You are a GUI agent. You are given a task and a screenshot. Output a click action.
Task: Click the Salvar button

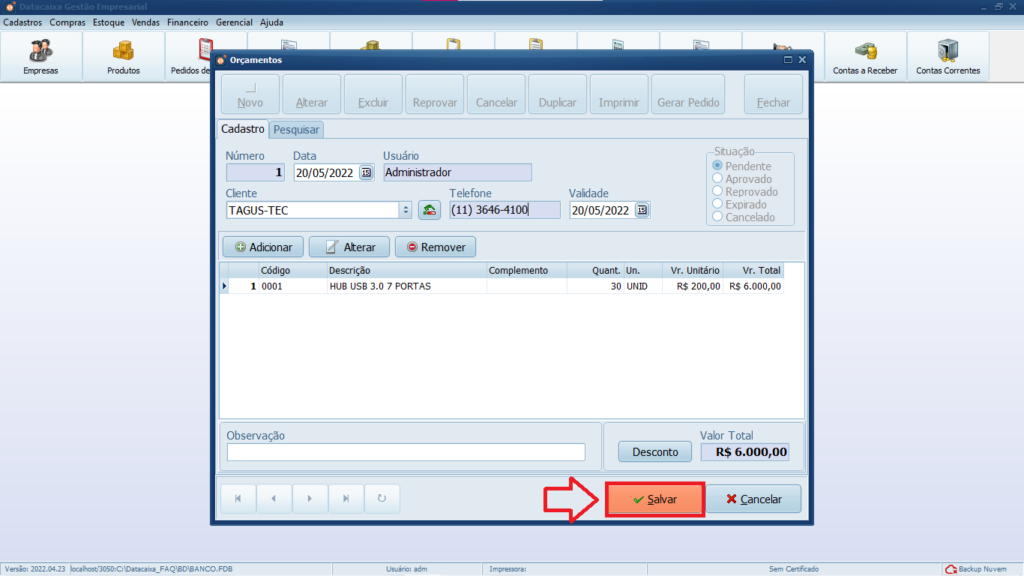point(655,499)
